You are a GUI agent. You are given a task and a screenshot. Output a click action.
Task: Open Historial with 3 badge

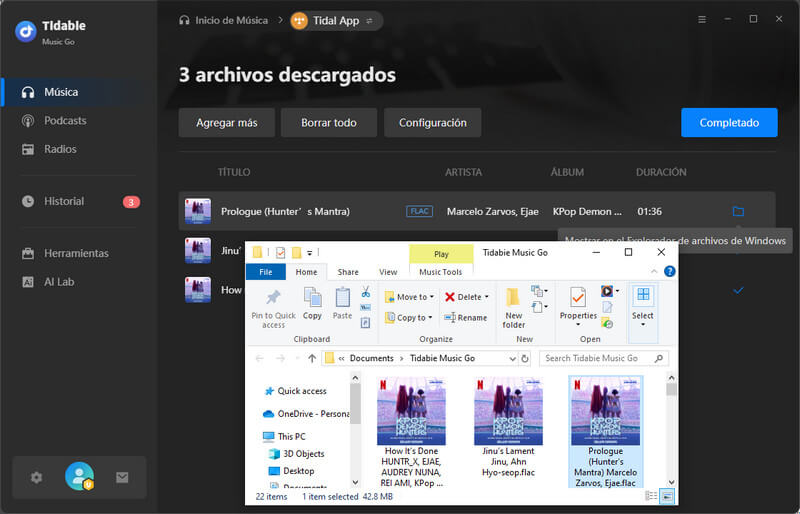coord(79,202)
